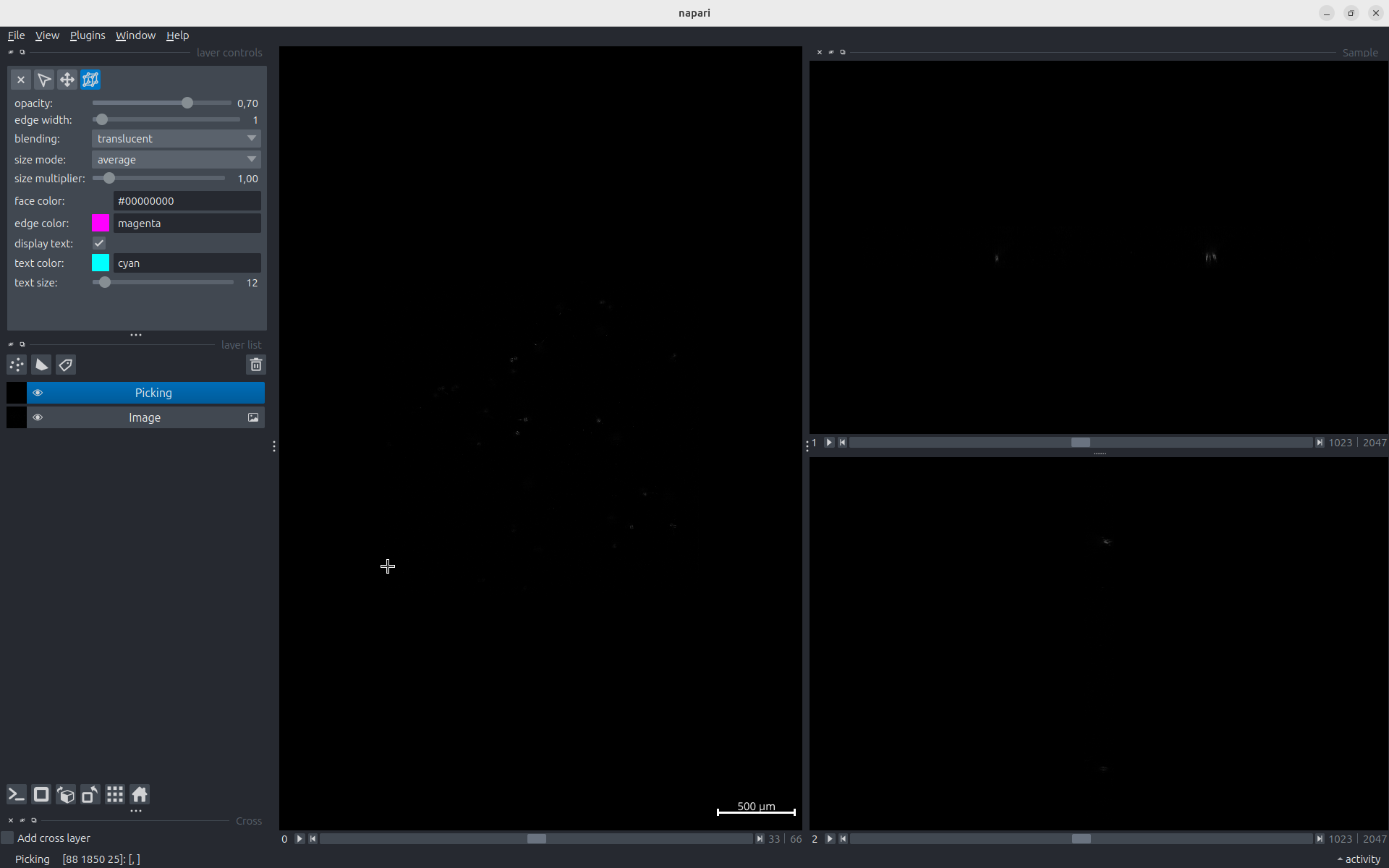Viewport: 1389px width, 868px height.
Task: Enable the Add cross layer checkbox
Action: pos(7,838)
